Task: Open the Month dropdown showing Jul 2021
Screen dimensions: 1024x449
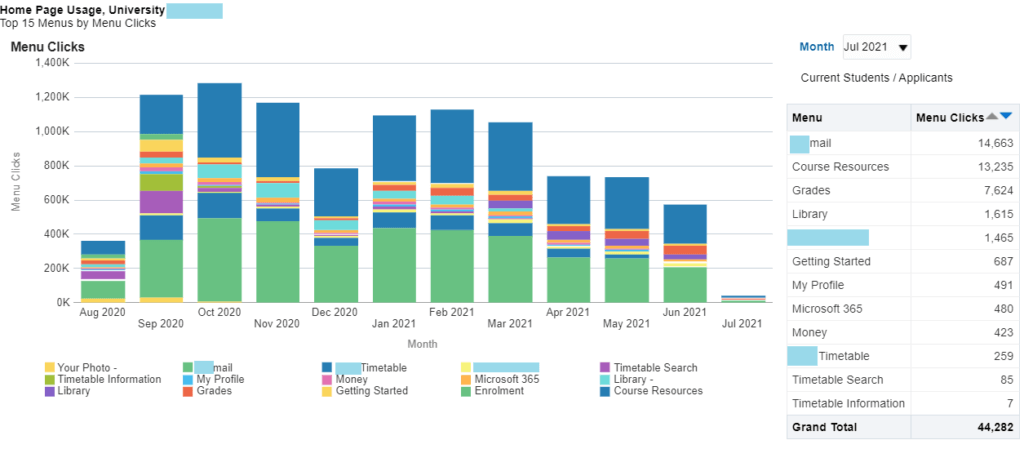Action: pos(876,47)
